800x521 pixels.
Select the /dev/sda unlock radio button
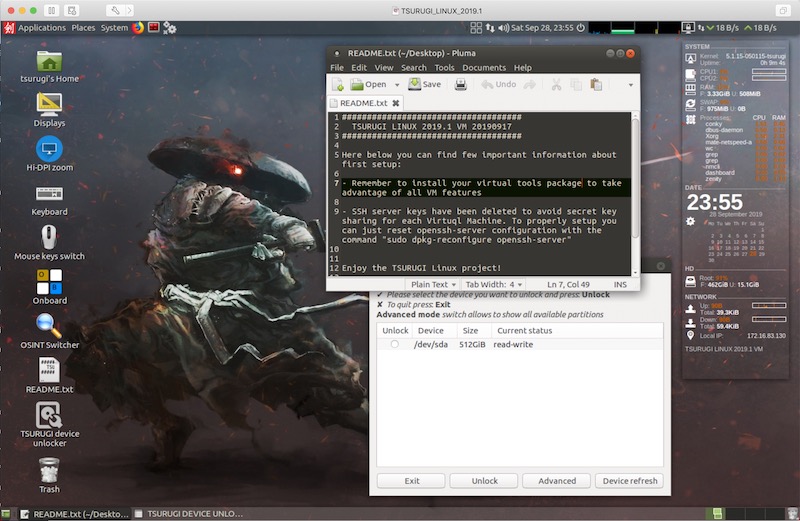point(395,344)
